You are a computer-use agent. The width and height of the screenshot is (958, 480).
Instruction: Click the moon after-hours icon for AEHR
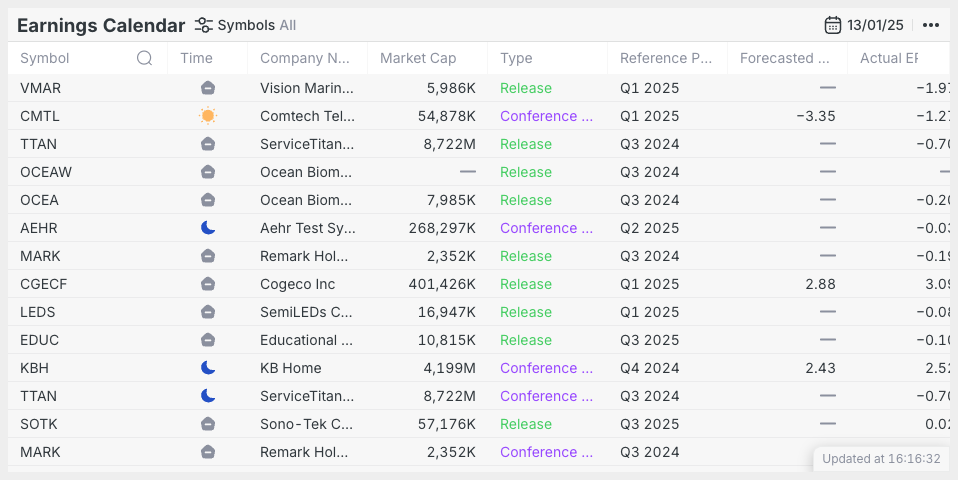click(208, 228)
